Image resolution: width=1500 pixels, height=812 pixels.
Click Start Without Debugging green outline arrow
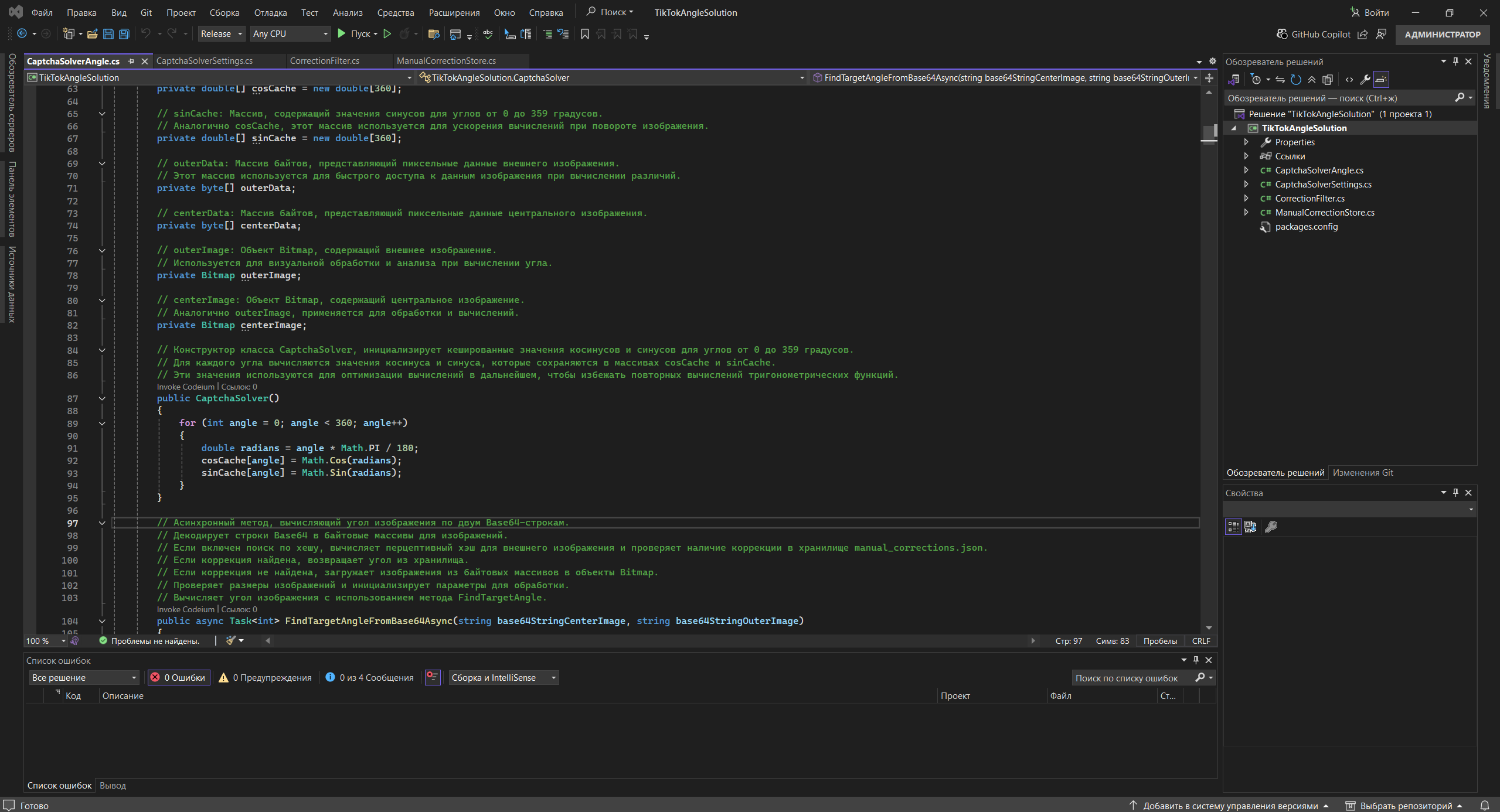coord(387,34)
